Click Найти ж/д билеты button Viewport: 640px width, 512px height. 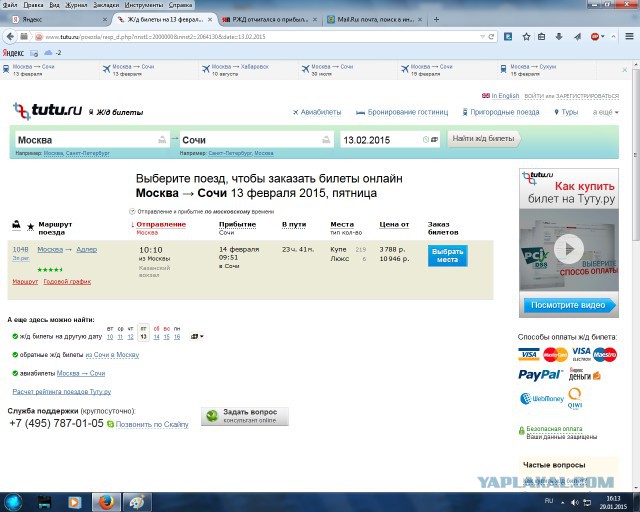[484, 139]
